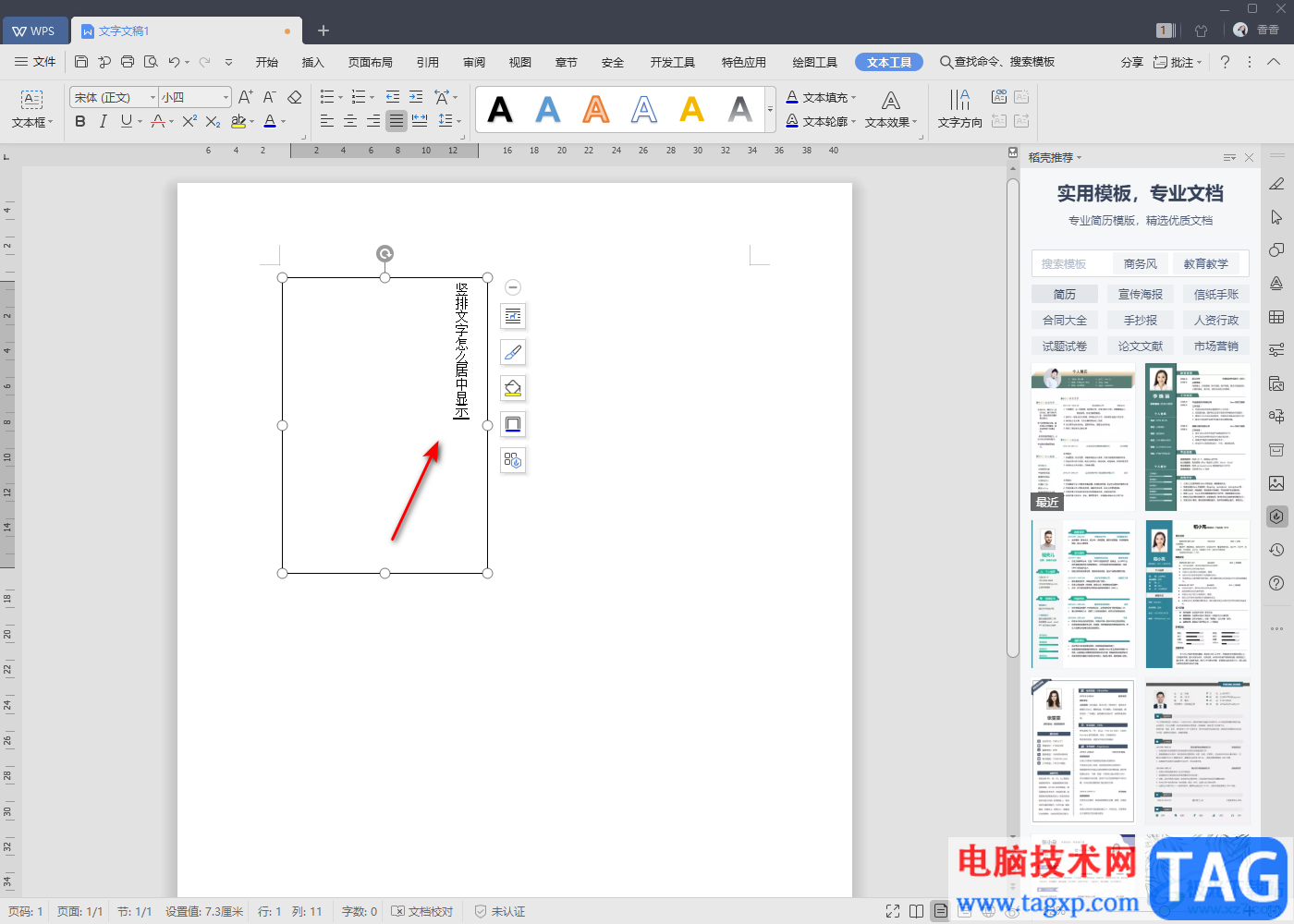The height and width of the screenshot is (924, 1294).
Task: Create text box link icon
Action: 999,97
